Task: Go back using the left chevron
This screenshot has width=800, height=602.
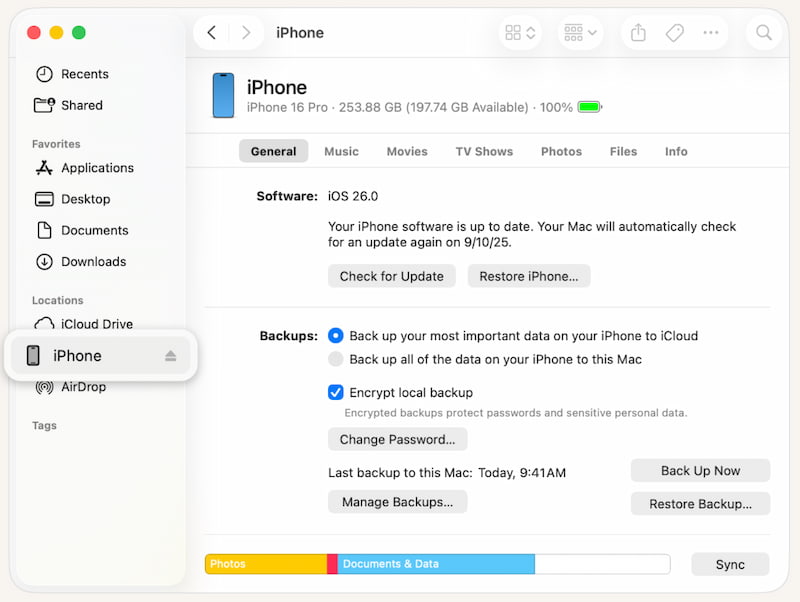Action: [211, 33]
